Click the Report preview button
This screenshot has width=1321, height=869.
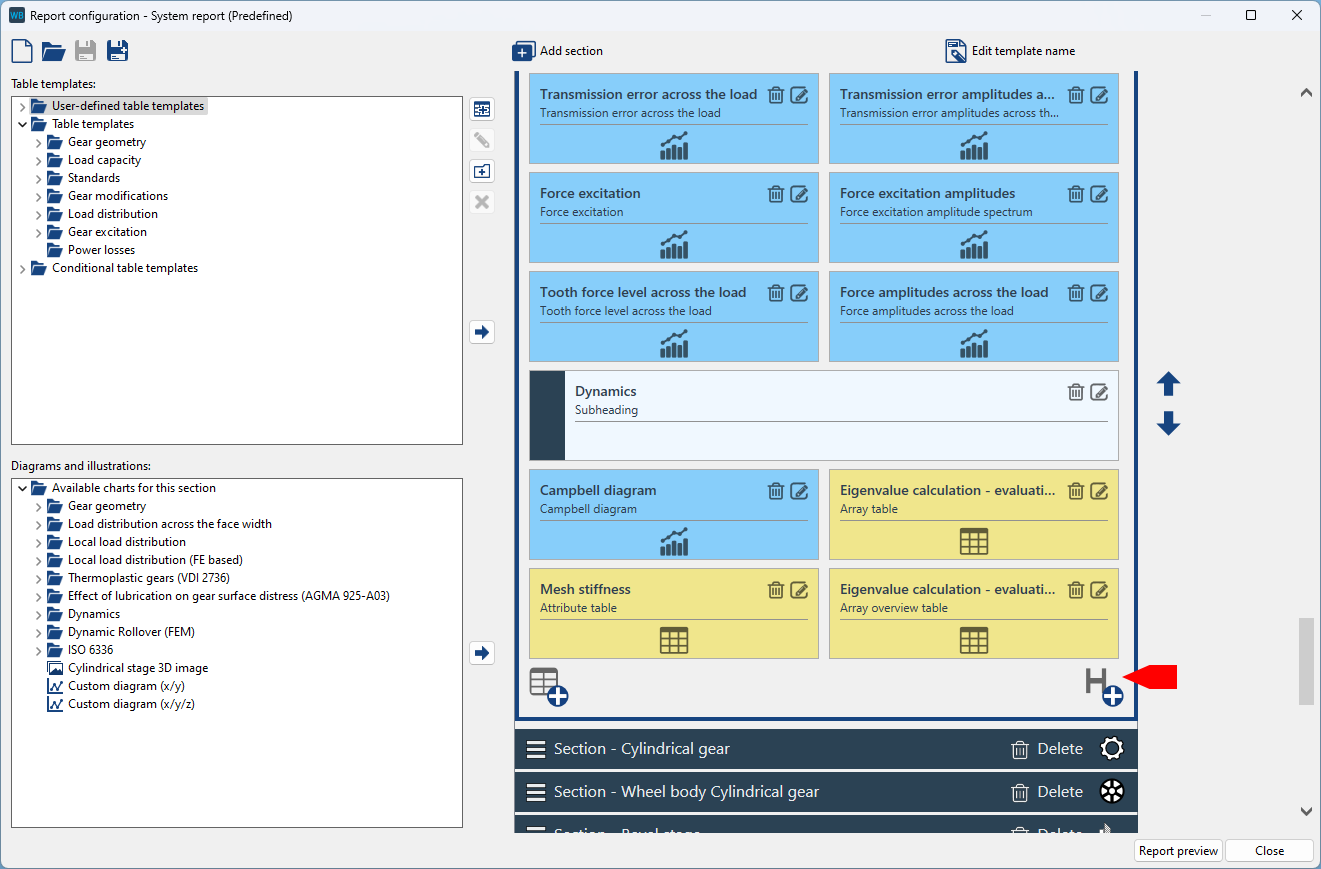point(1178,851)
